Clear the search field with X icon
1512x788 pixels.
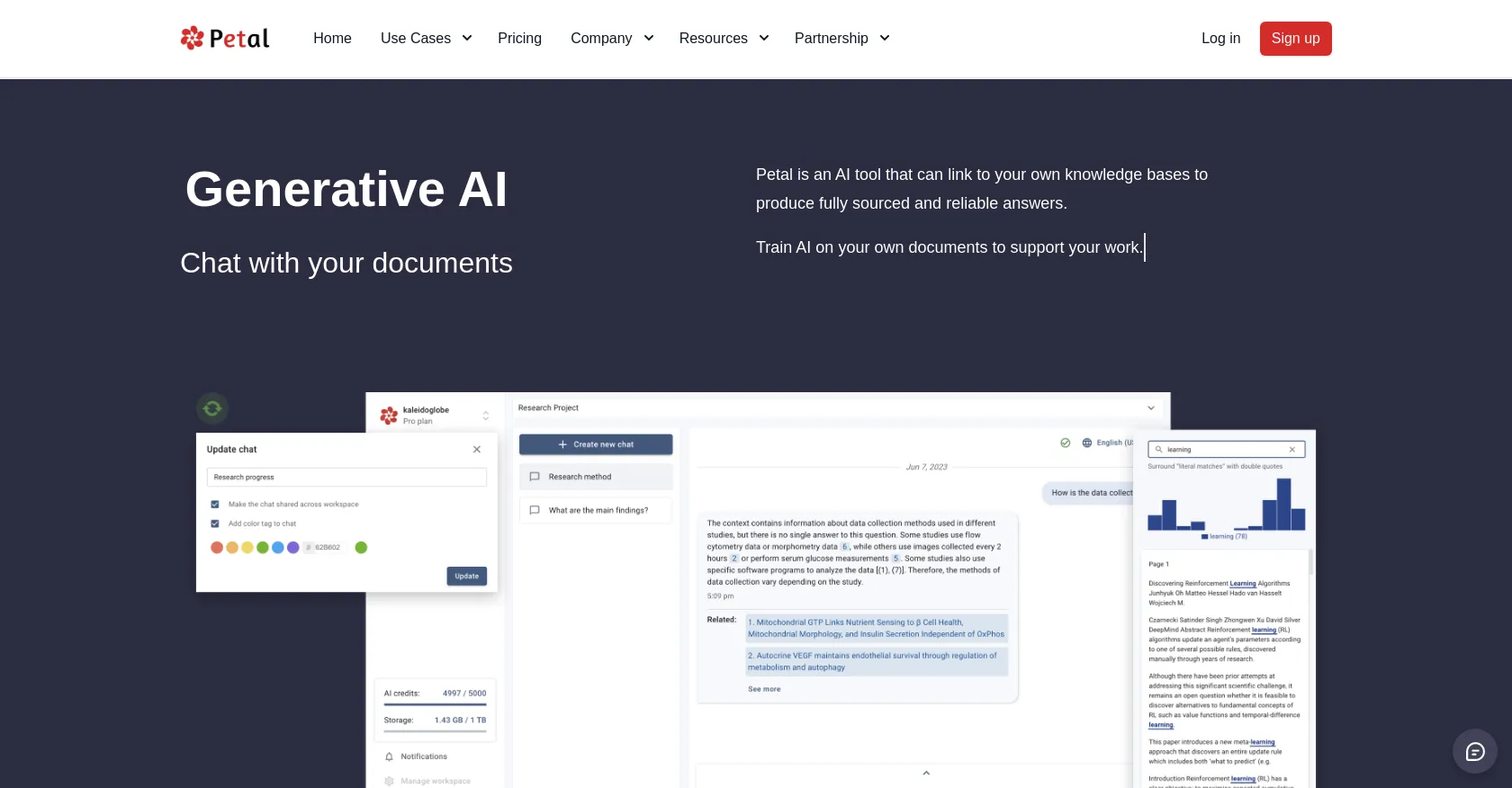[1291, 450]
